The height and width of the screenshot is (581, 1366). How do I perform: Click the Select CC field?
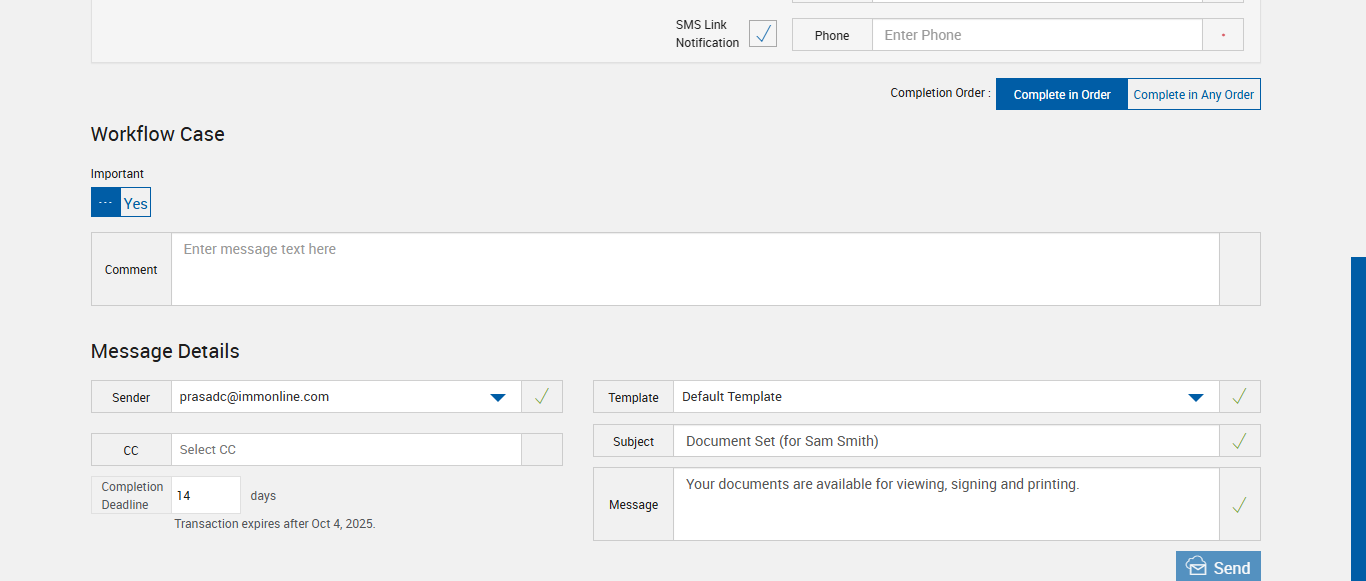click(x=346, y=450)
